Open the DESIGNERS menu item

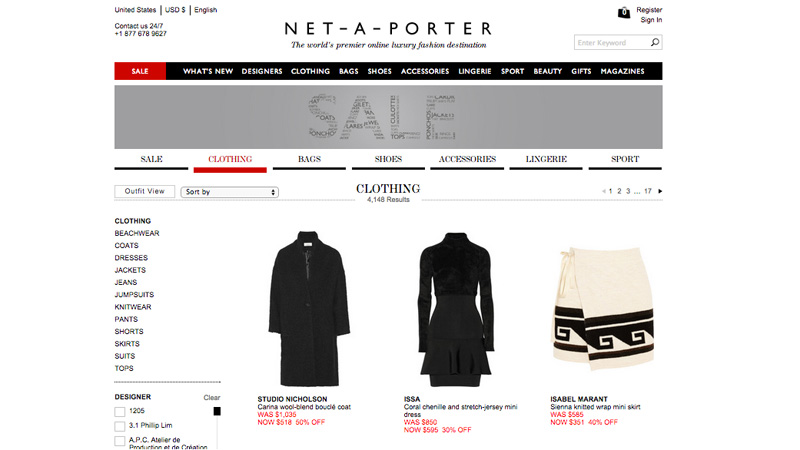coord(262,71)
